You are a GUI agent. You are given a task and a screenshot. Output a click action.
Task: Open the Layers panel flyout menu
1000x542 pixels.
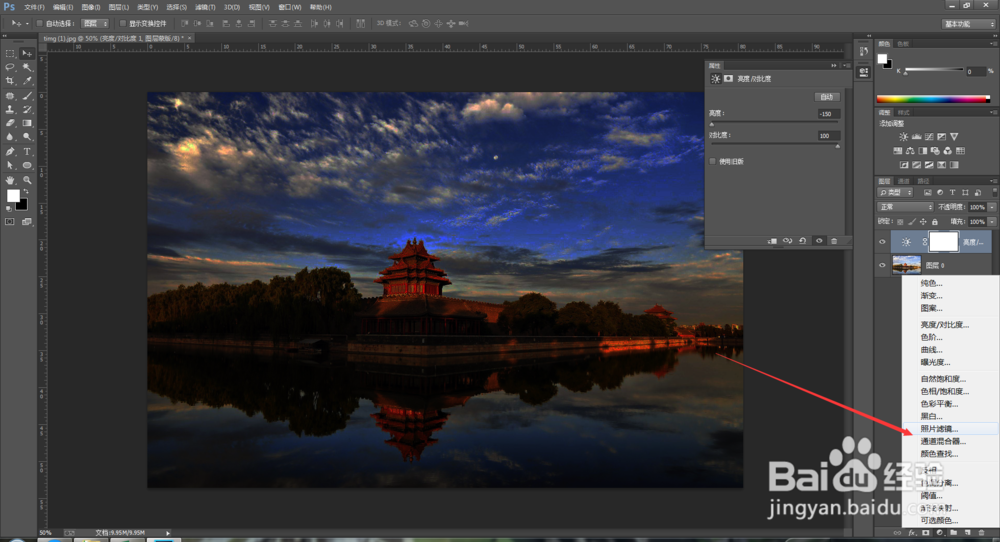click(x=992, y=181)
